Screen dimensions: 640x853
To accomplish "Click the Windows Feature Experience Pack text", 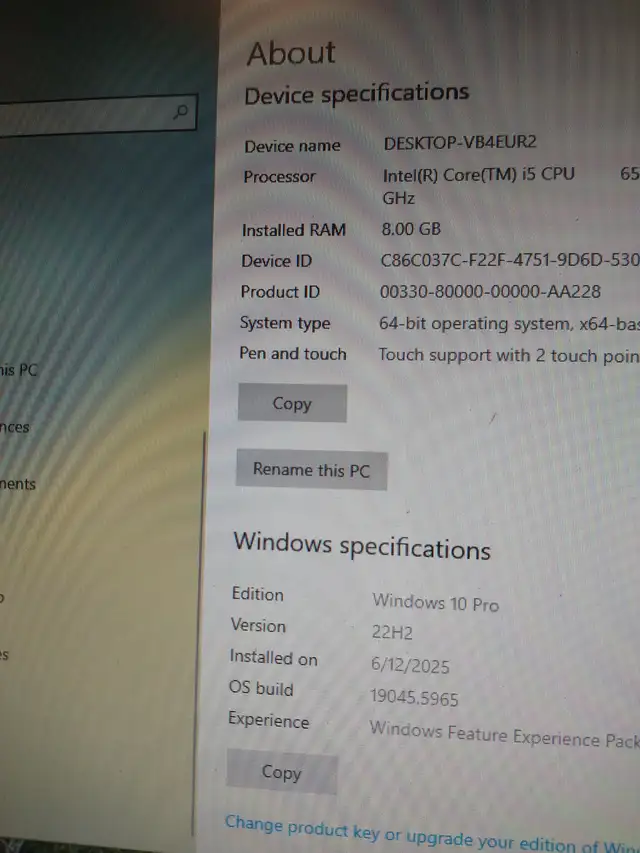I will click(x=504, y=735).
